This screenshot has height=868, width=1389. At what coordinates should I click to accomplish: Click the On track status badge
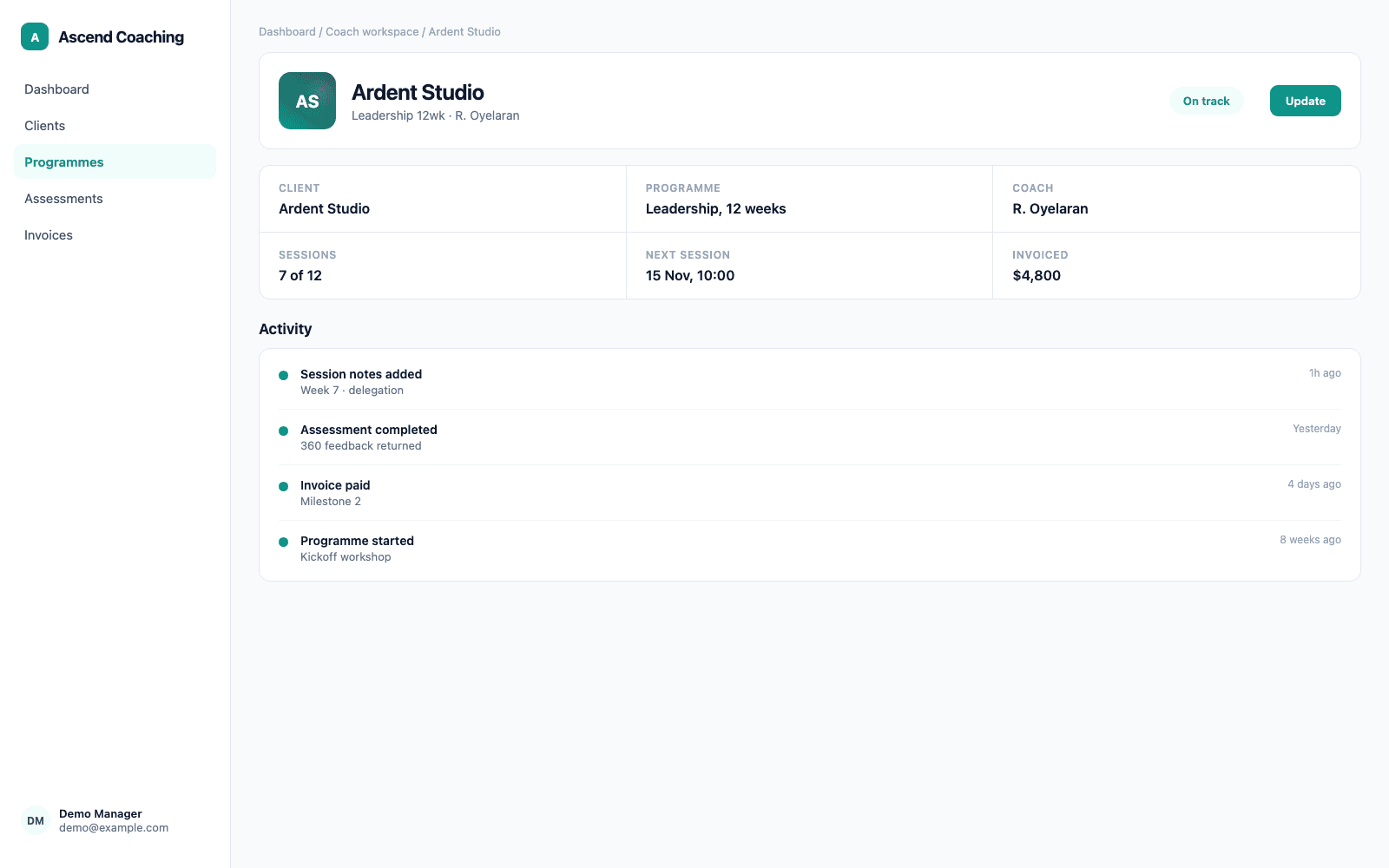(1207, 101)
